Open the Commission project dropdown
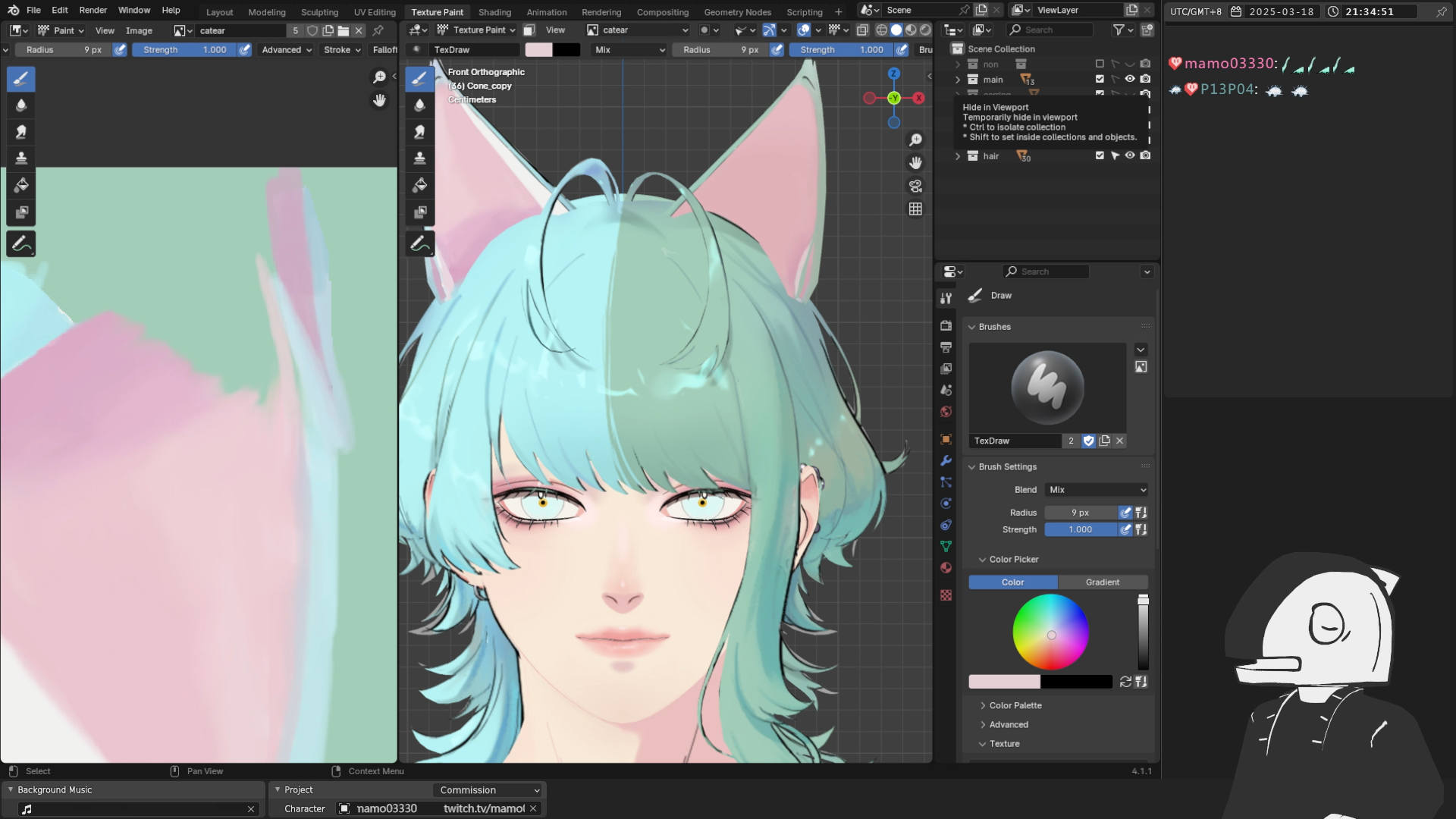Image resolution: width=1456 pixels, height=819 pixels. (488, 790)
